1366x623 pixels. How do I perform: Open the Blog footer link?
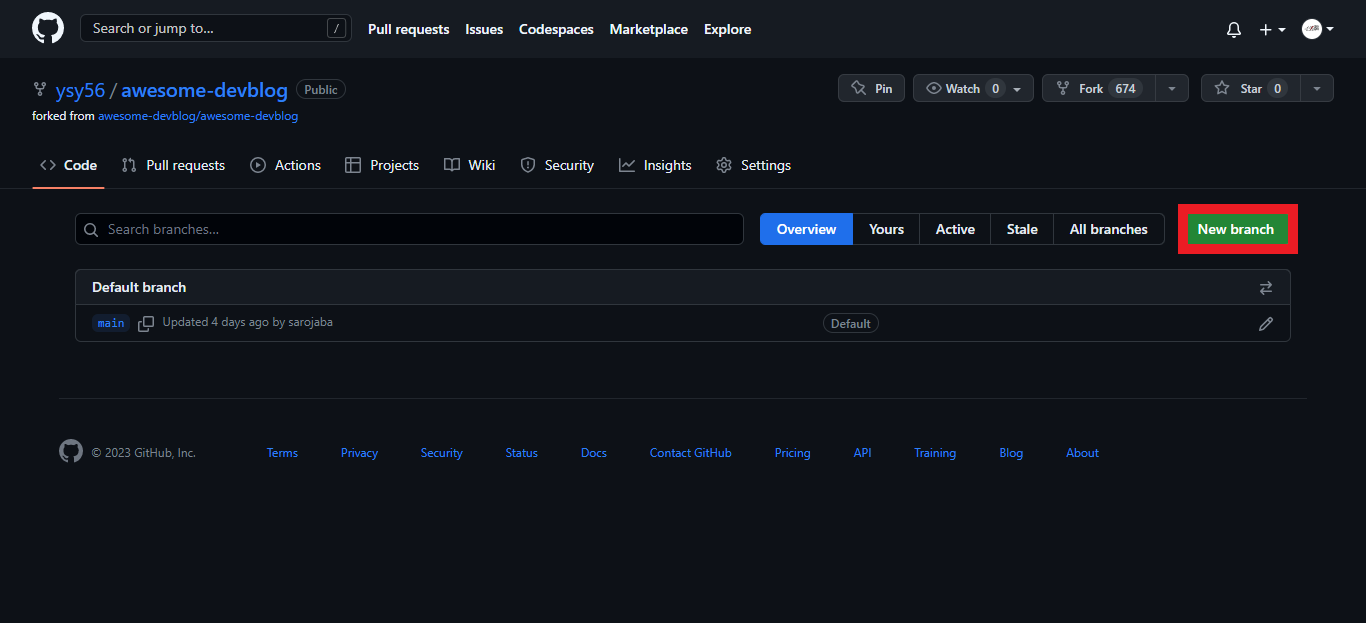[1011, 453]
